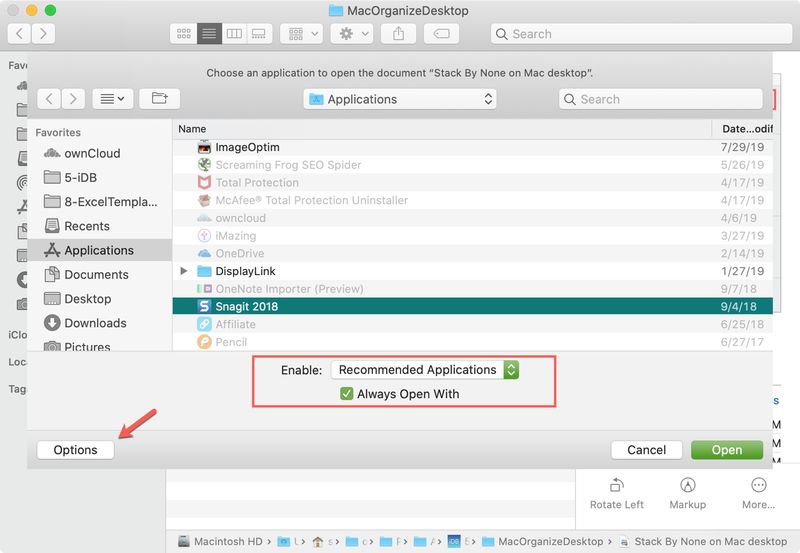Viewport: 800px width, 553px height.
Task: Click the Options button
Action: [x=76, y=450]
